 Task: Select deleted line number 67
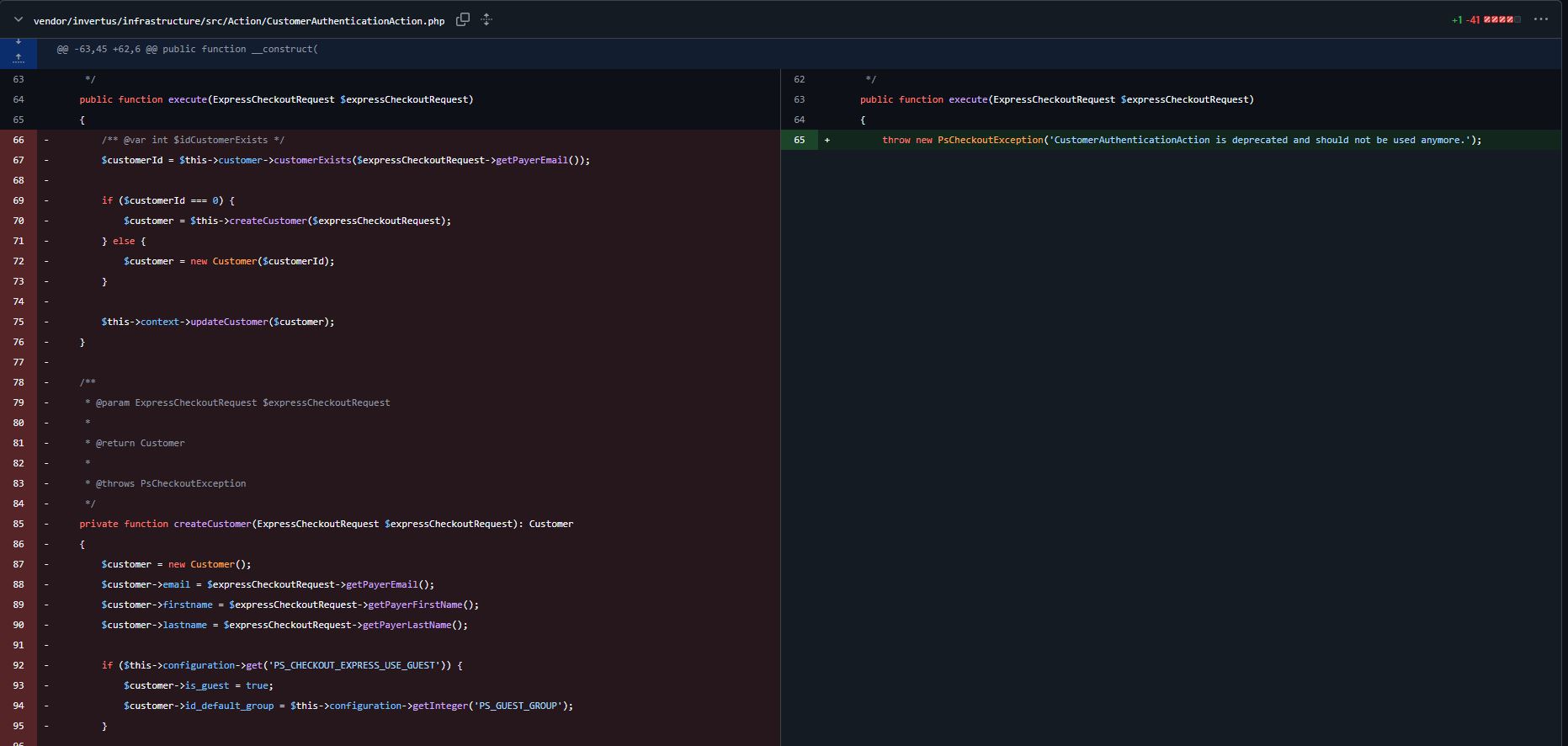pyautogui.click(x=19, y=160)
